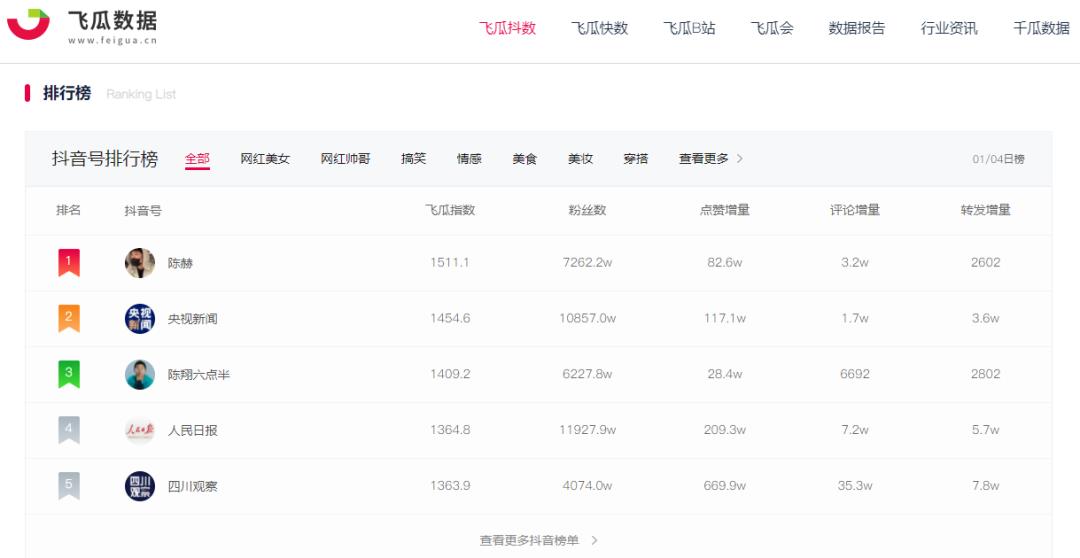Open 行业资讯 navigation item
The image size is (1080, 558).
tap(949, 28)
